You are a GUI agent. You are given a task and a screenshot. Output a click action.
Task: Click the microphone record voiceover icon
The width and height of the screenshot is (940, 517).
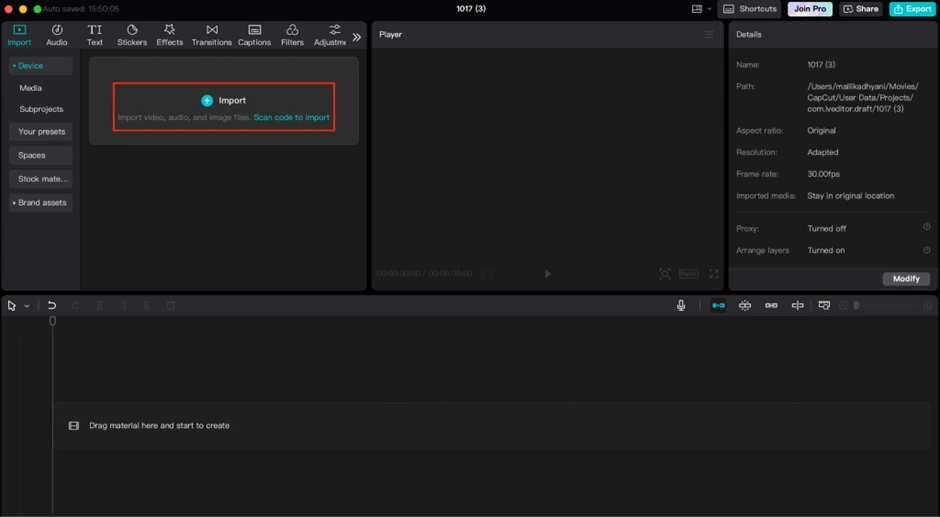pos(681,305)
